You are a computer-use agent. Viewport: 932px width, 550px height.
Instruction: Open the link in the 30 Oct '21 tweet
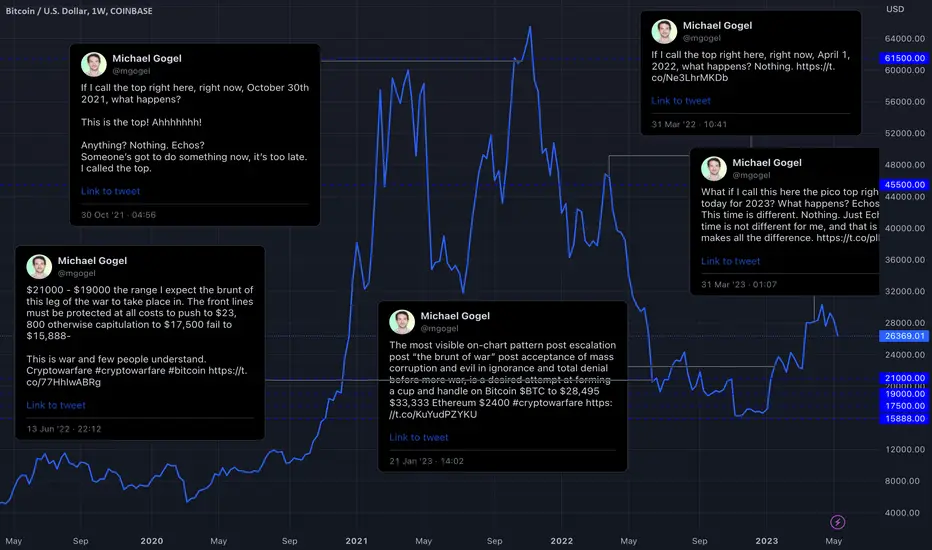coord(111,191)
